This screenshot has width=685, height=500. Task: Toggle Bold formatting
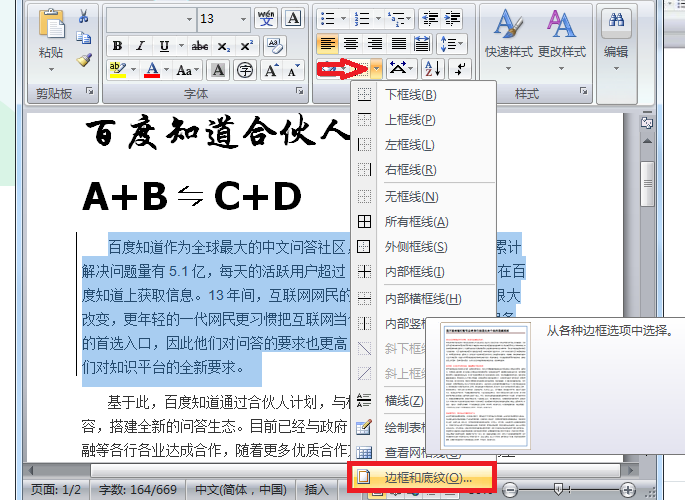click(117, 46)
